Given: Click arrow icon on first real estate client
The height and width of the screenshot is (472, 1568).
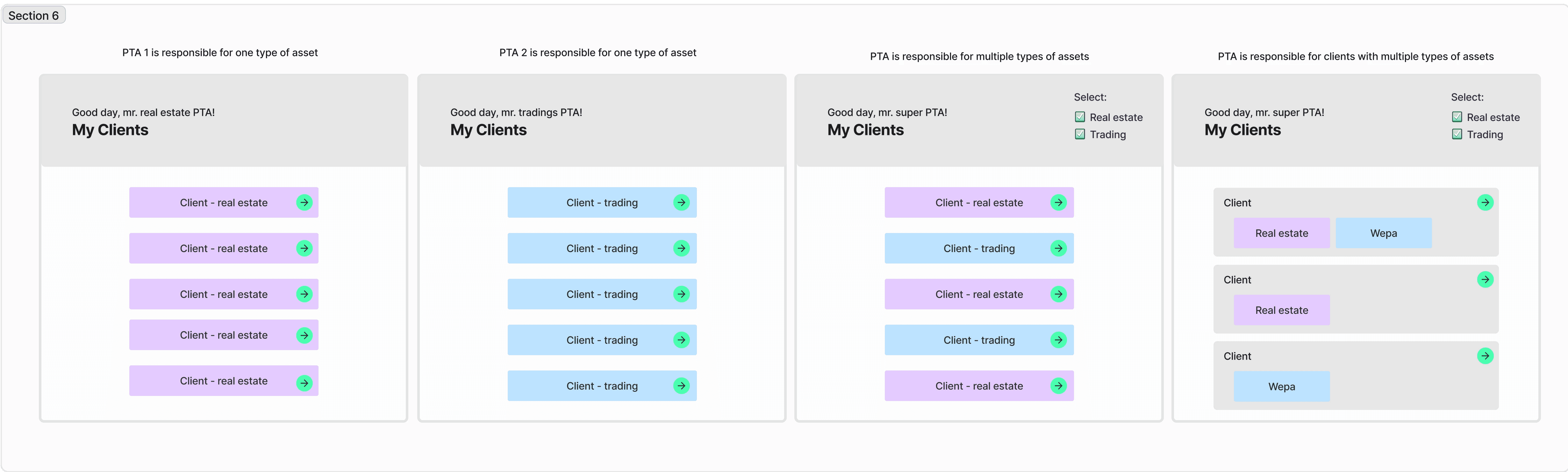Looking at the screenshot, I should [x=304, y=202].
